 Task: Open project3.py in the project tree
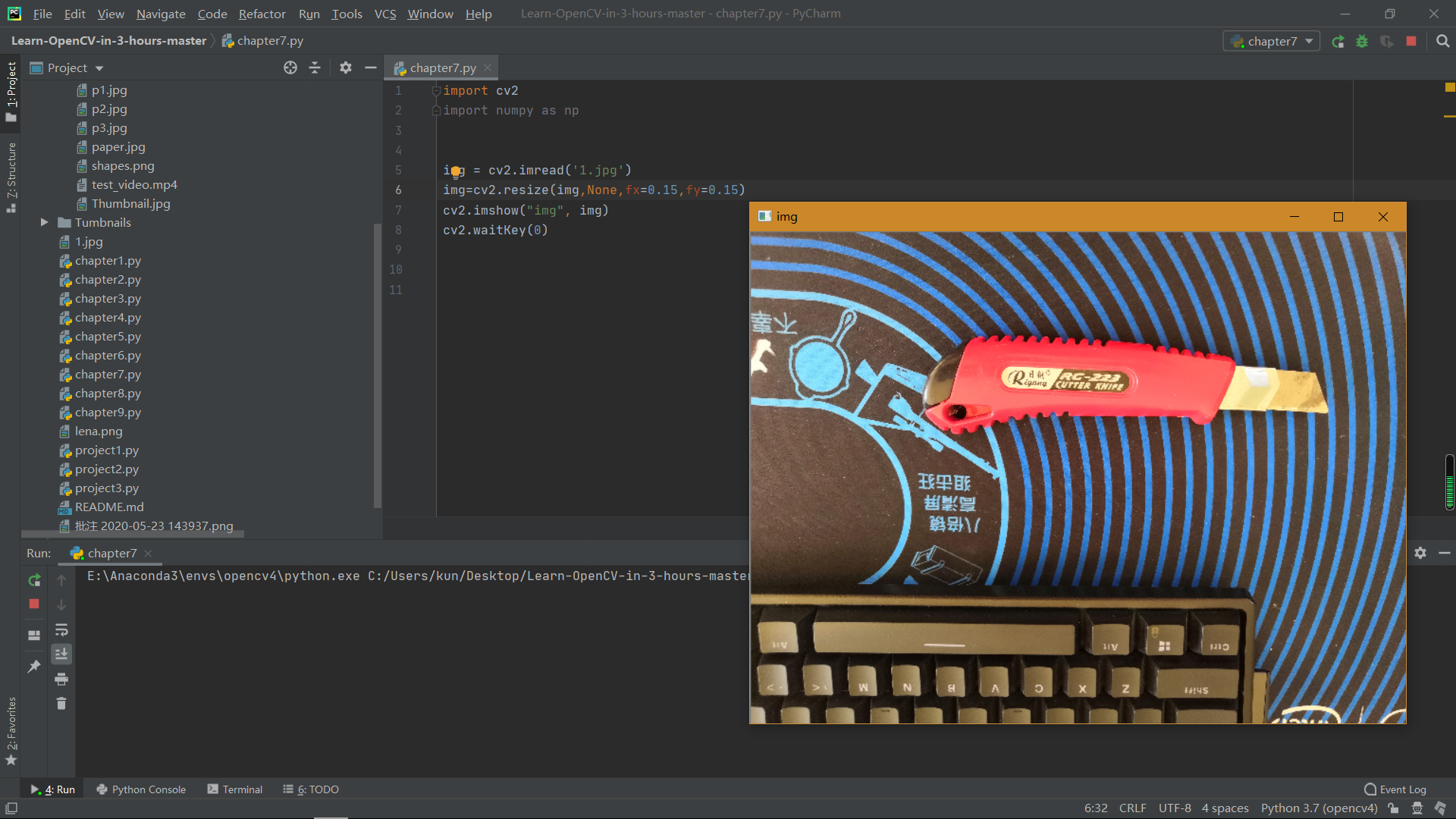click(x=106, y=488)
